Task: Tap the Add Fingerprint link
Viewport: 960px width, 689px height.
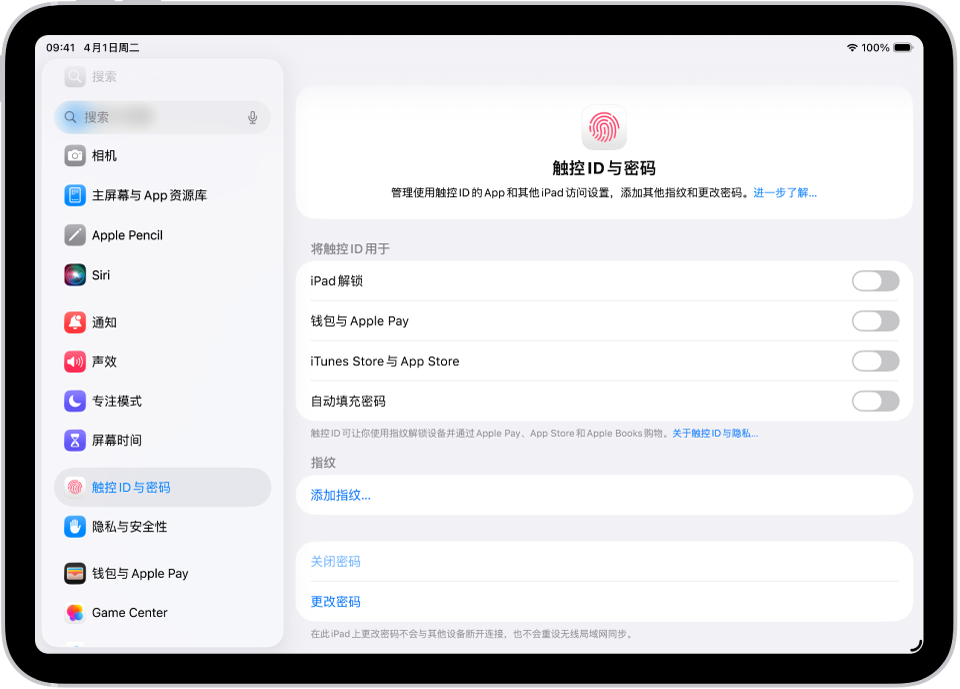Action: point(338,494)
